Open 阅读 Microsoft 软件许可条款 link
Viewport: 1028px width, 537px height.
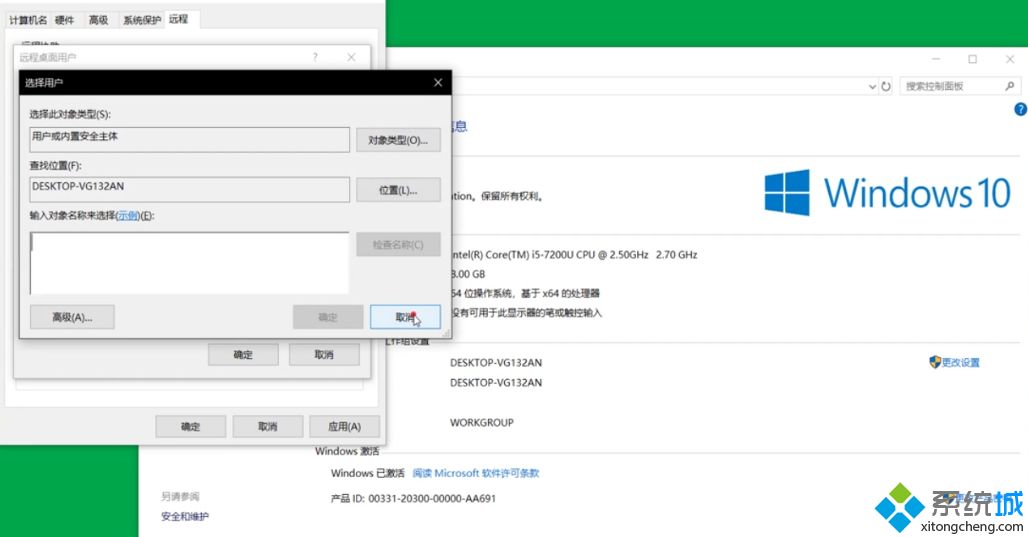coord(476,473)
